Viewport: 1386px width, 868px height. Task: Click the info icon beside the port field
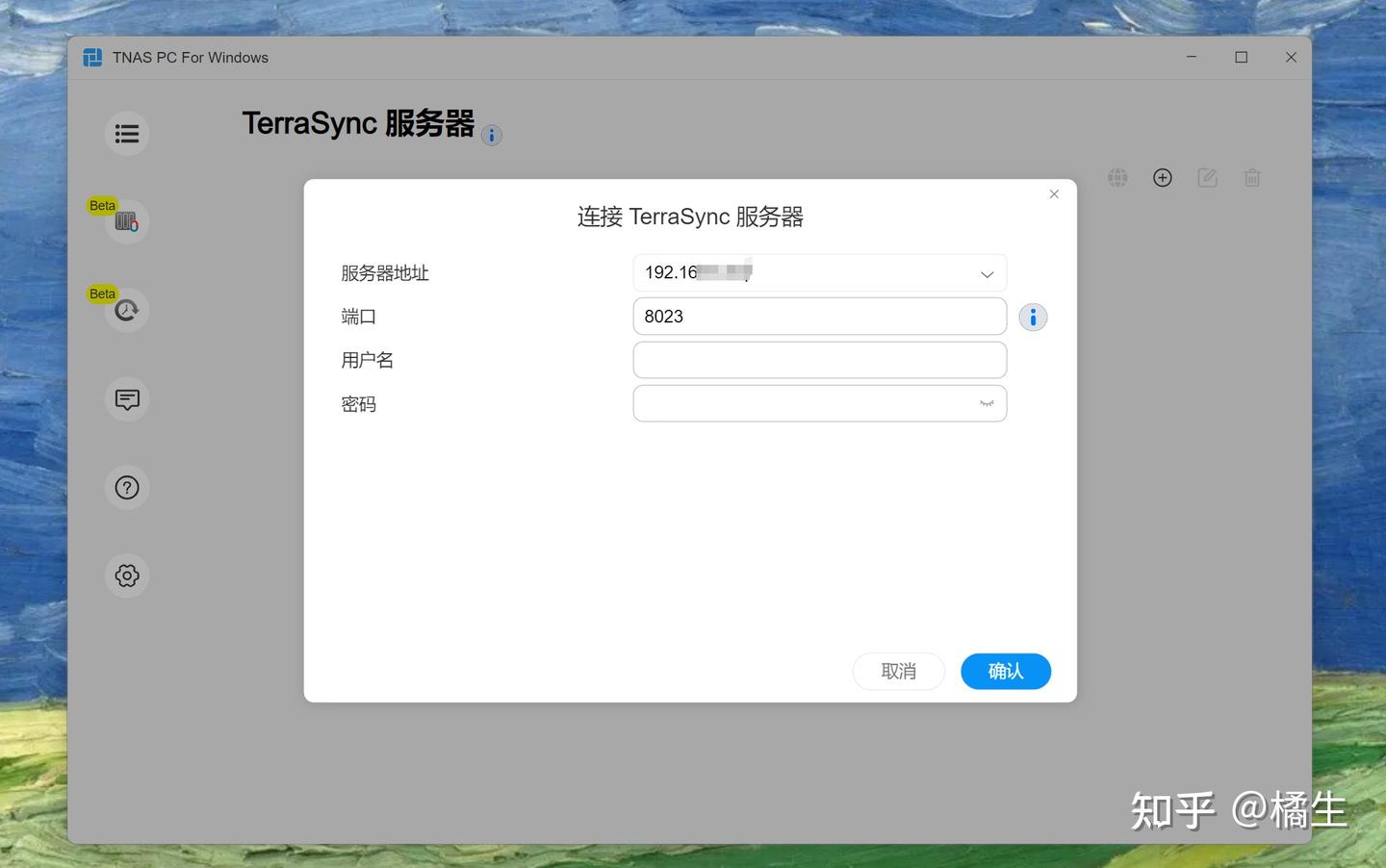coord(1032,317)
